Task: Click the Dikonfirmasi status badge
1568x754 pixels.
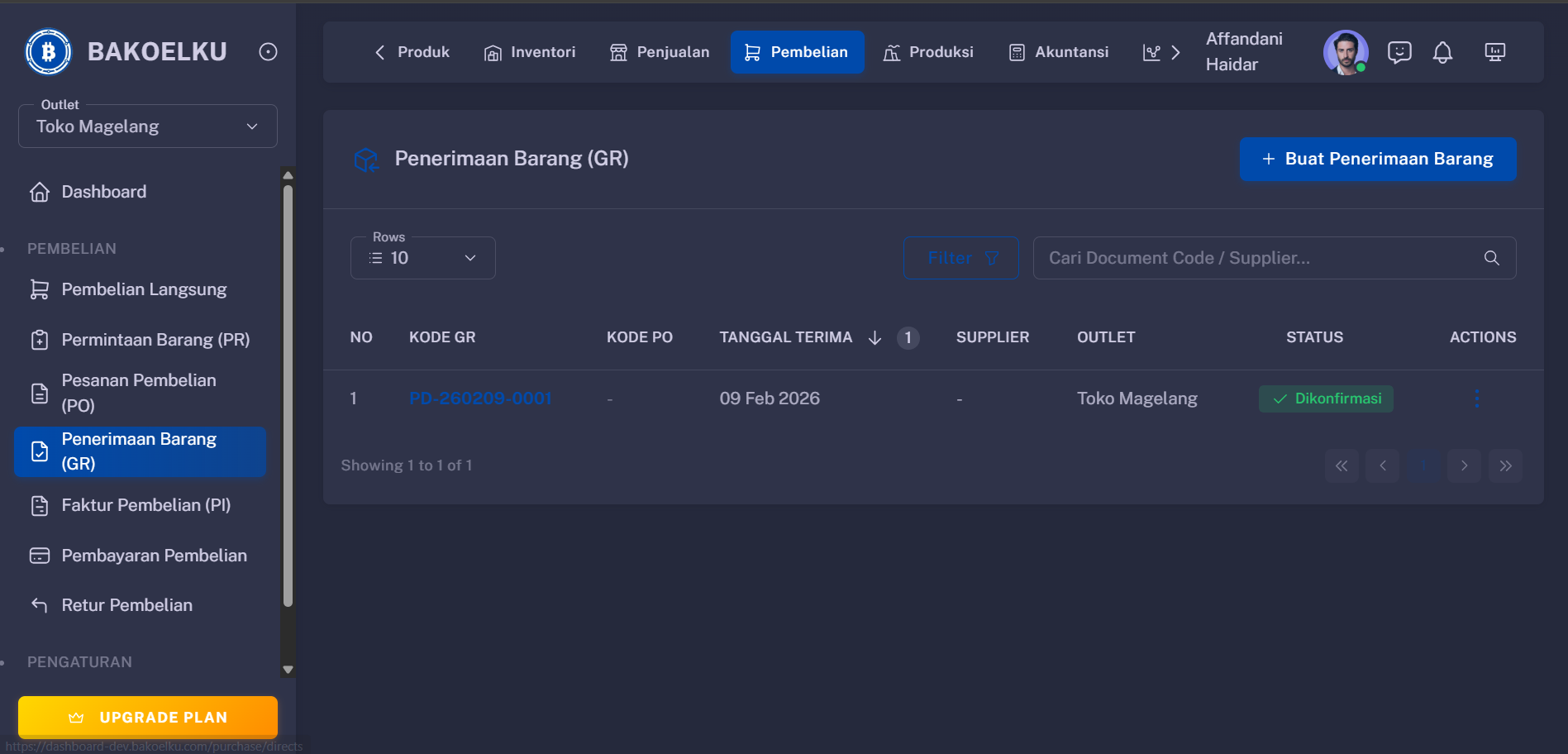Action: 1325,398
